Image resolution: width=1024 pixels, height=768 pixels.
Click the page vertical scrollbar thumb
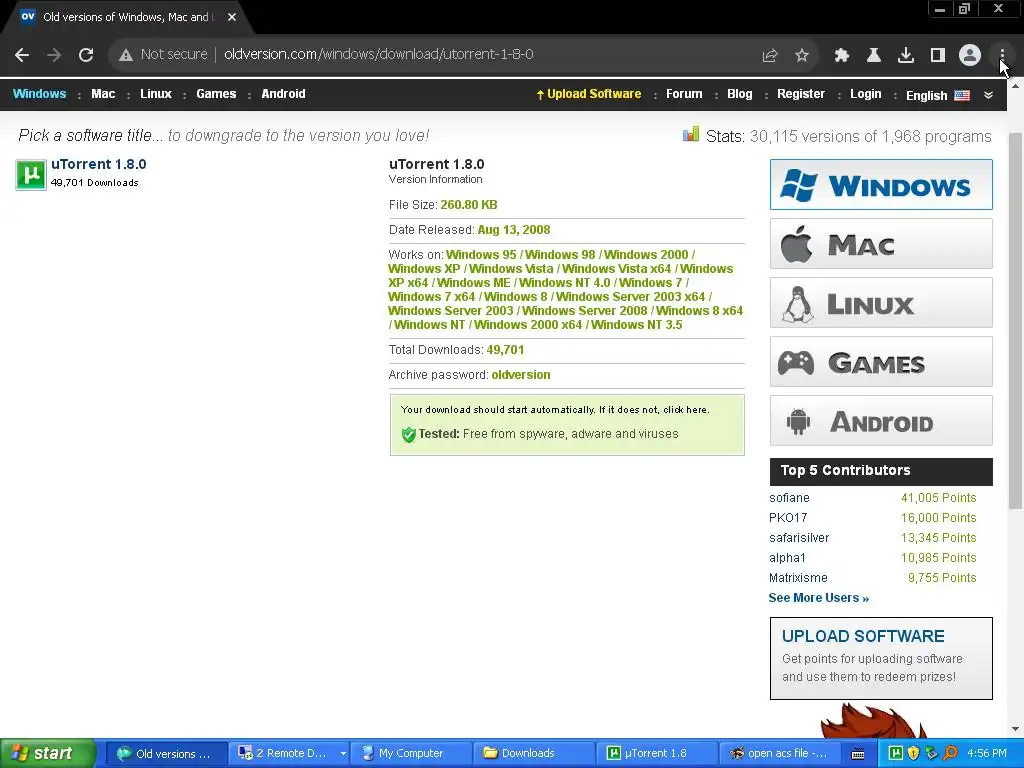[1015, 320]
